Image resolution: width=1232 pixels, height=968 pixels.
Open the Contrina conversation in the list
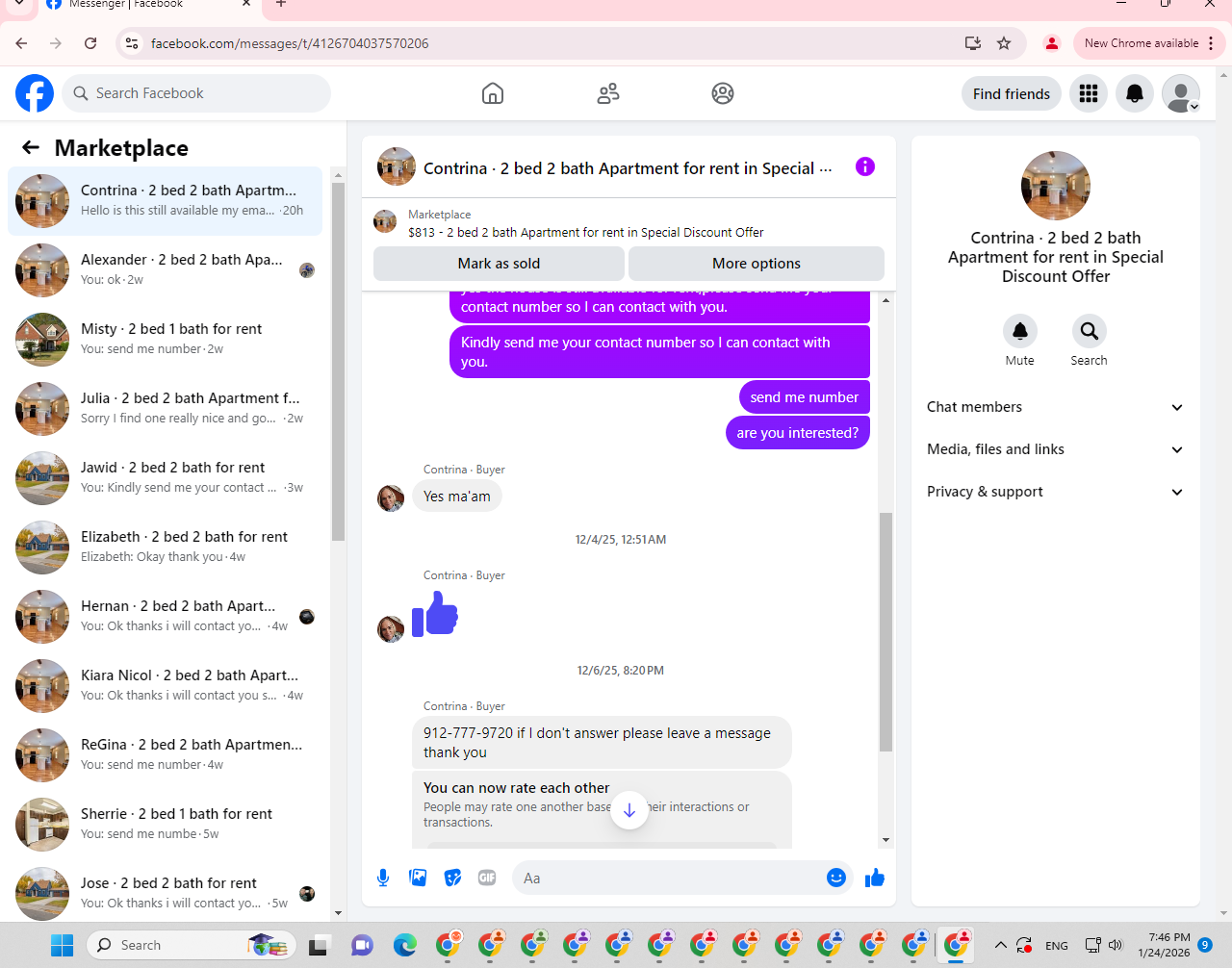[x=165, y=200]
